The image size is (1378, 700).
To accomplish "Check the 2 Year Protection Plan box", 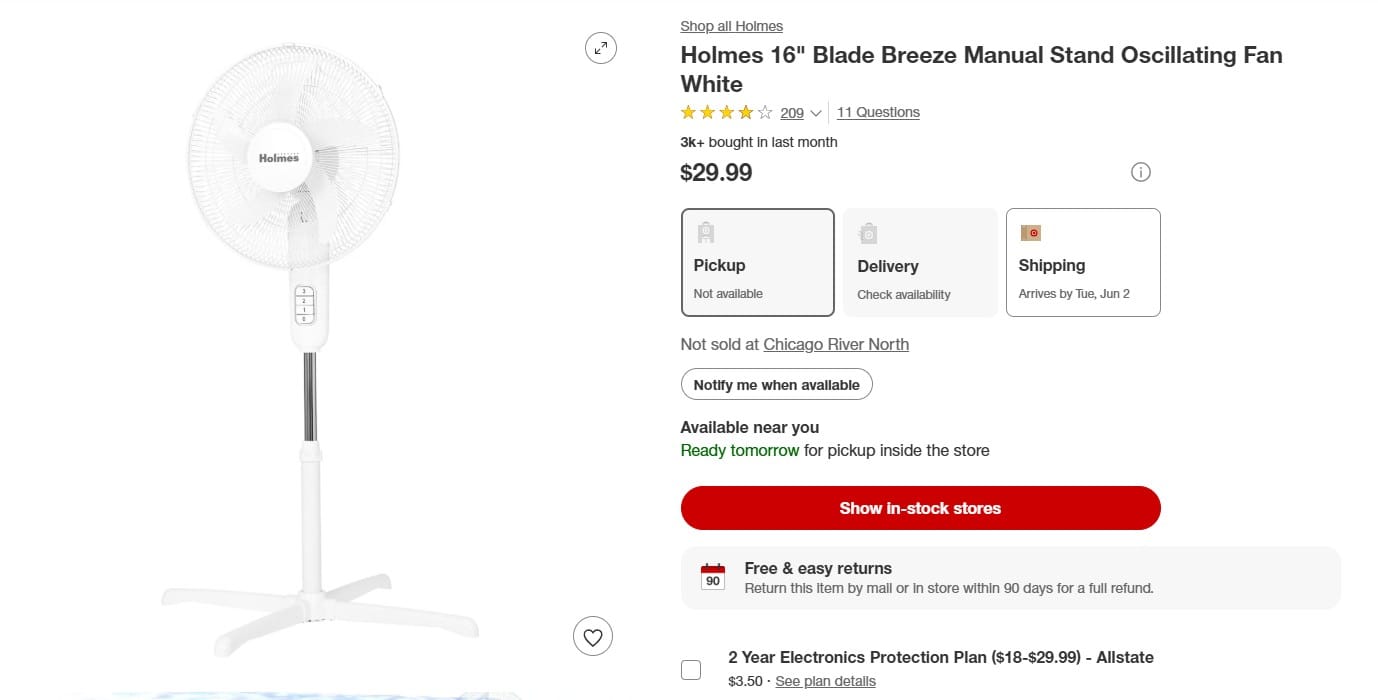I will pos(691,670).
